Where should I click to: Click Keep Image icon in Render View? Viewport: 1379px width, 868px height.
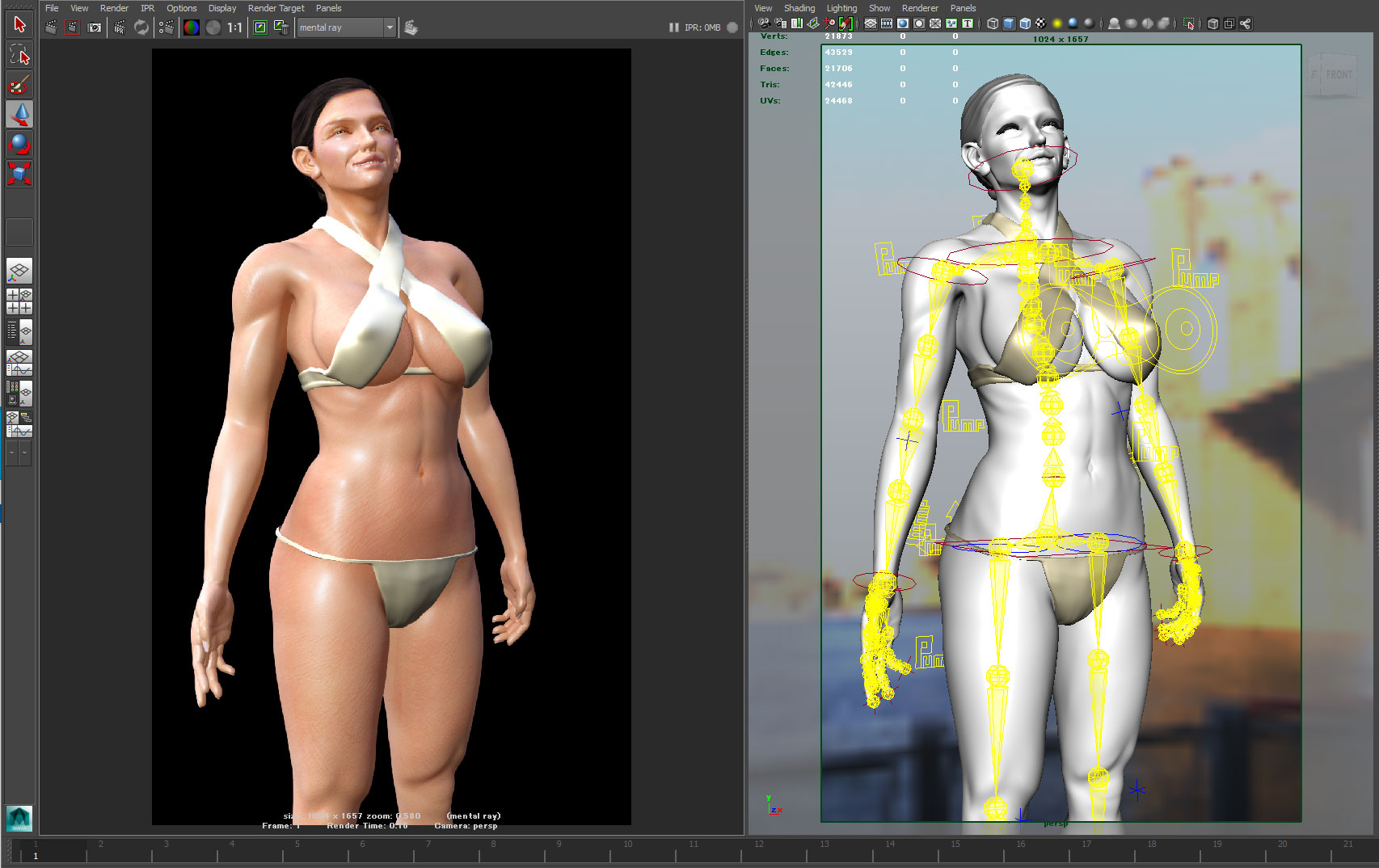(x=260, y=27)
